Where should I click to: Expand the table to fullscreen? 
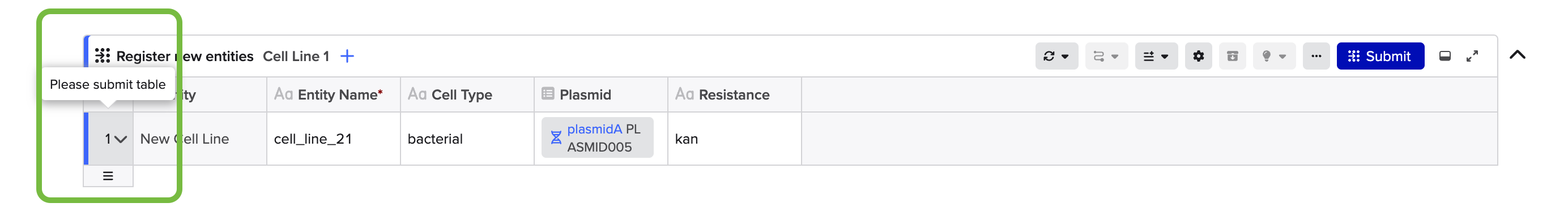pos(1471,56)
